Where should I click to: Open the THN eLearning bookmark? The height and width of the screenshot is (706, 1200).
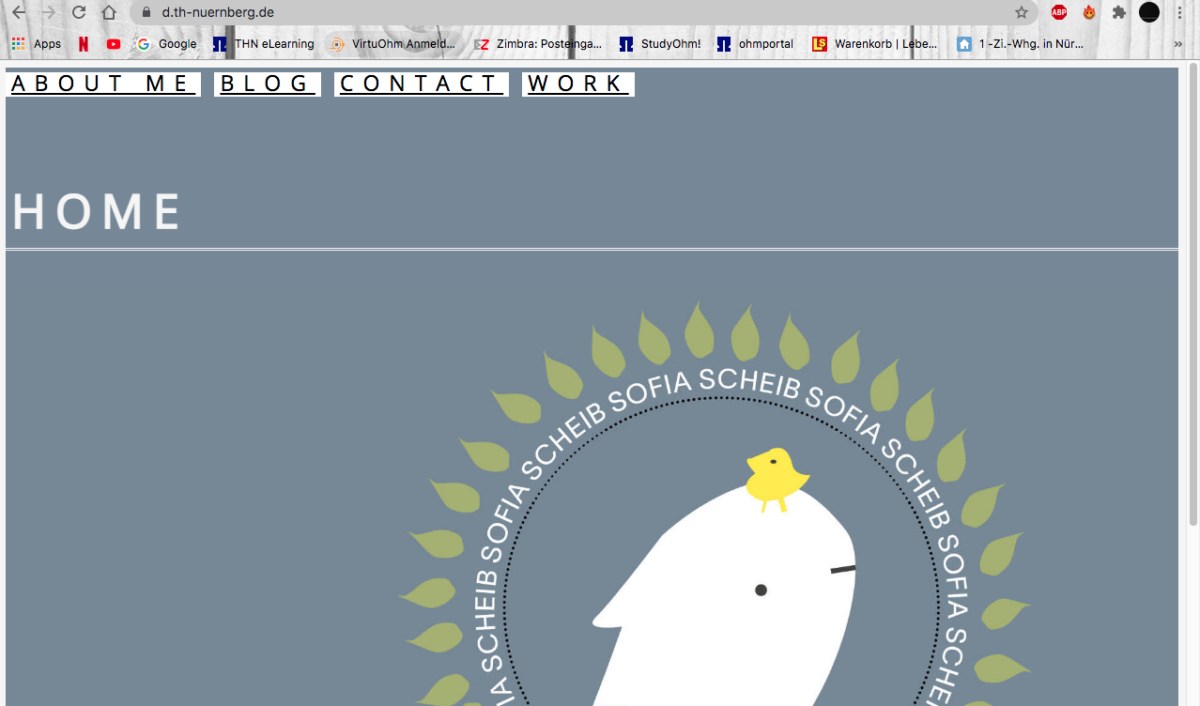click(x=263, y=44)
